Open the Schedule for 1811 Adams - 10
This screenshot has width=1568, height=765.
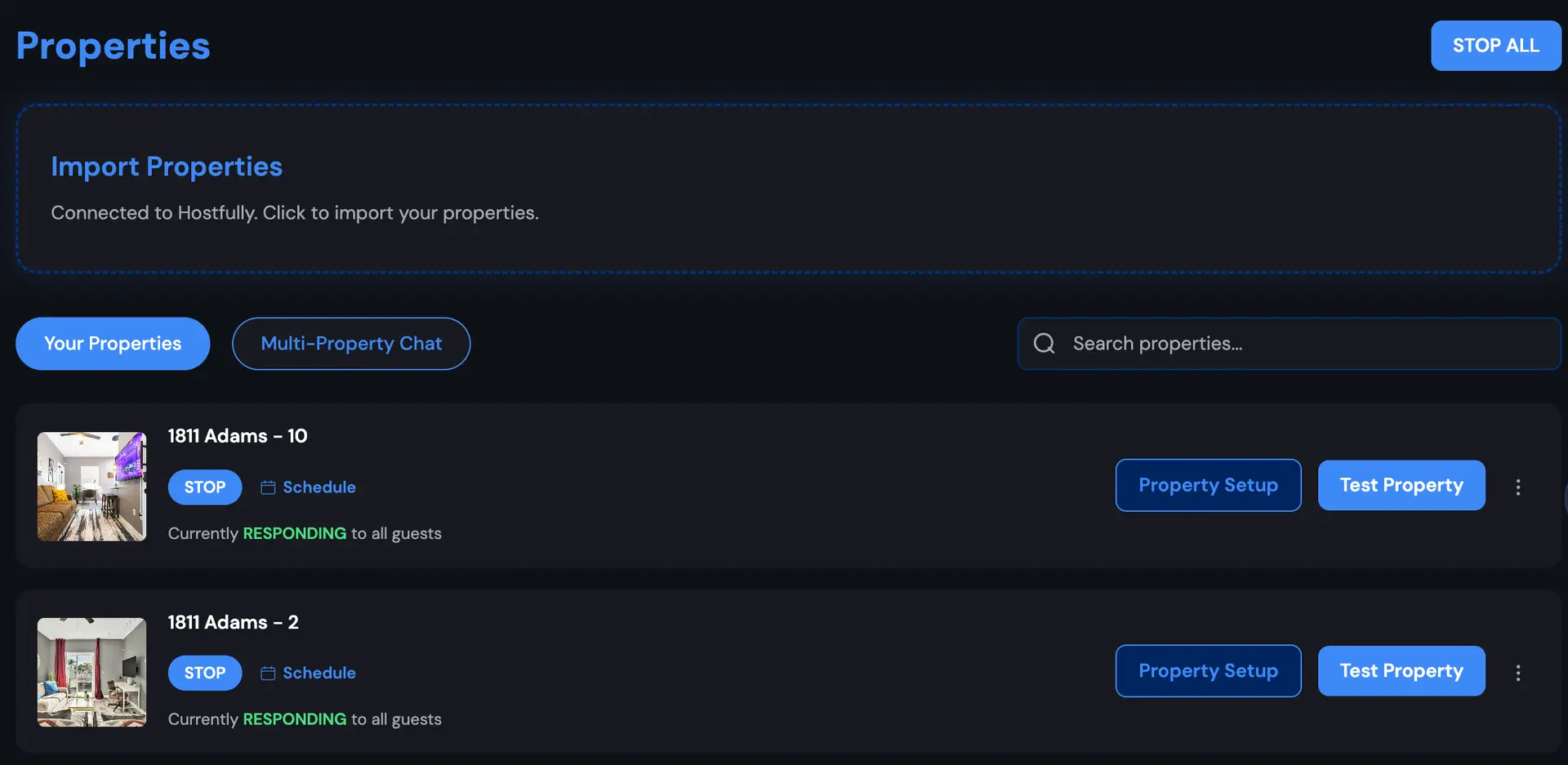pos(318,487)
